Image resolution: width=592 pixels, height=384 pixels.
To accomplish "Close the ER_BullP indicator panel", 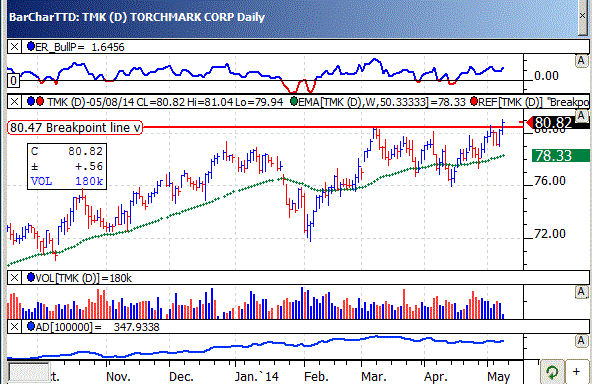I will 14,47.
